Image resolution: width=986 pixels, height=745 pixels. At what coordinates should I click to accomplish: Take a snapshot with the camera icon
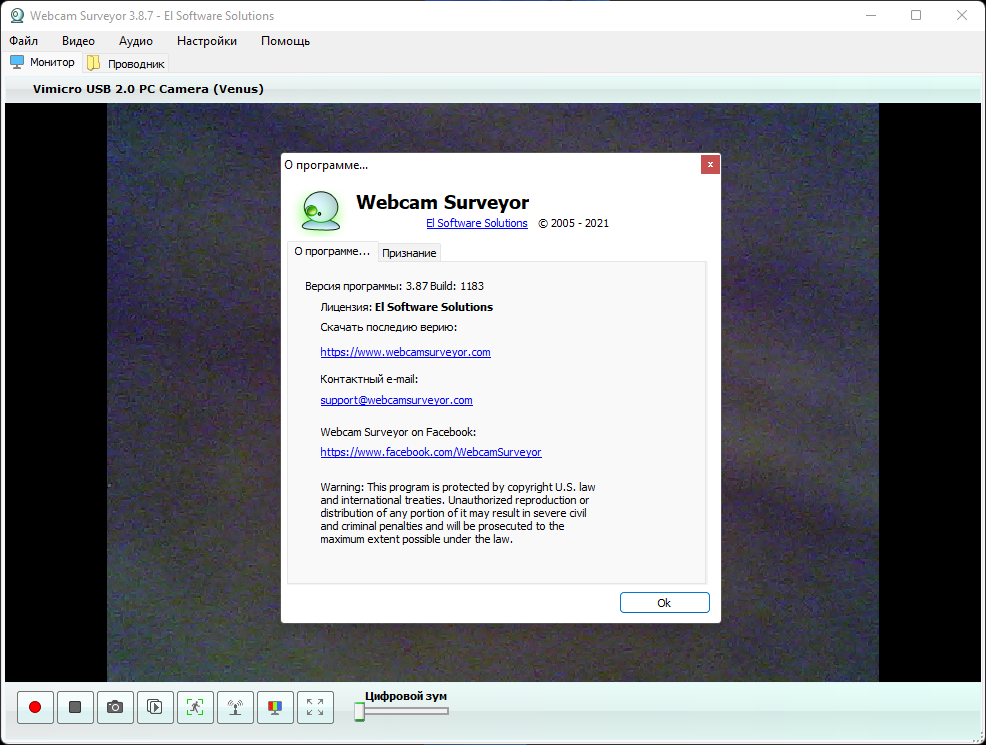[115, 707]
